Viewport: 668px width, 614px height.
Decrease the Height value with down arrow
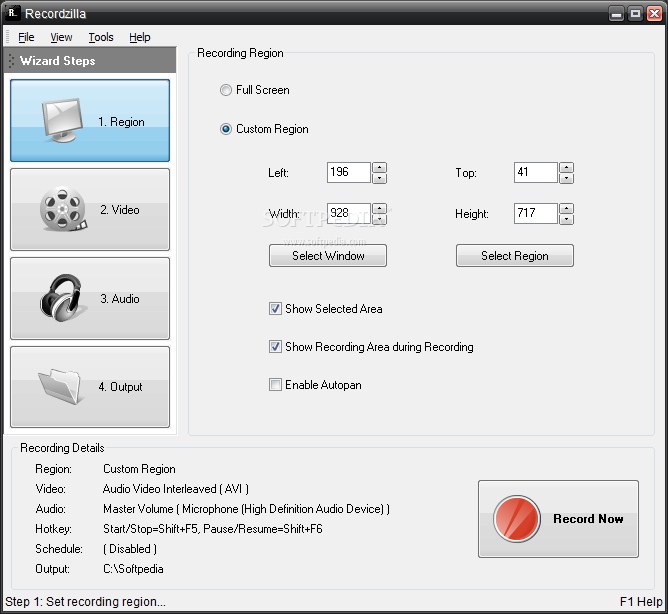(567, 219)
